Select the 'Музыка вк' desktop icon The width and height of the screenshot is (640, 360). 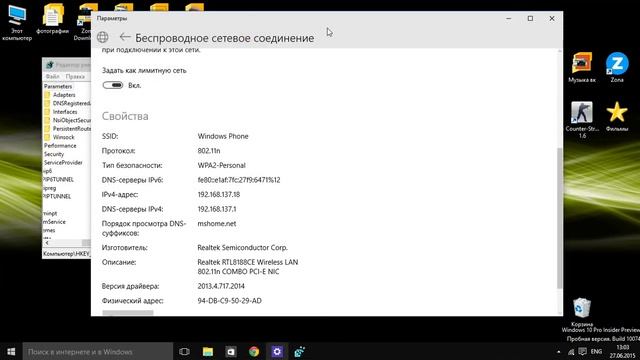pyautogui.click(x=582, y=68)
